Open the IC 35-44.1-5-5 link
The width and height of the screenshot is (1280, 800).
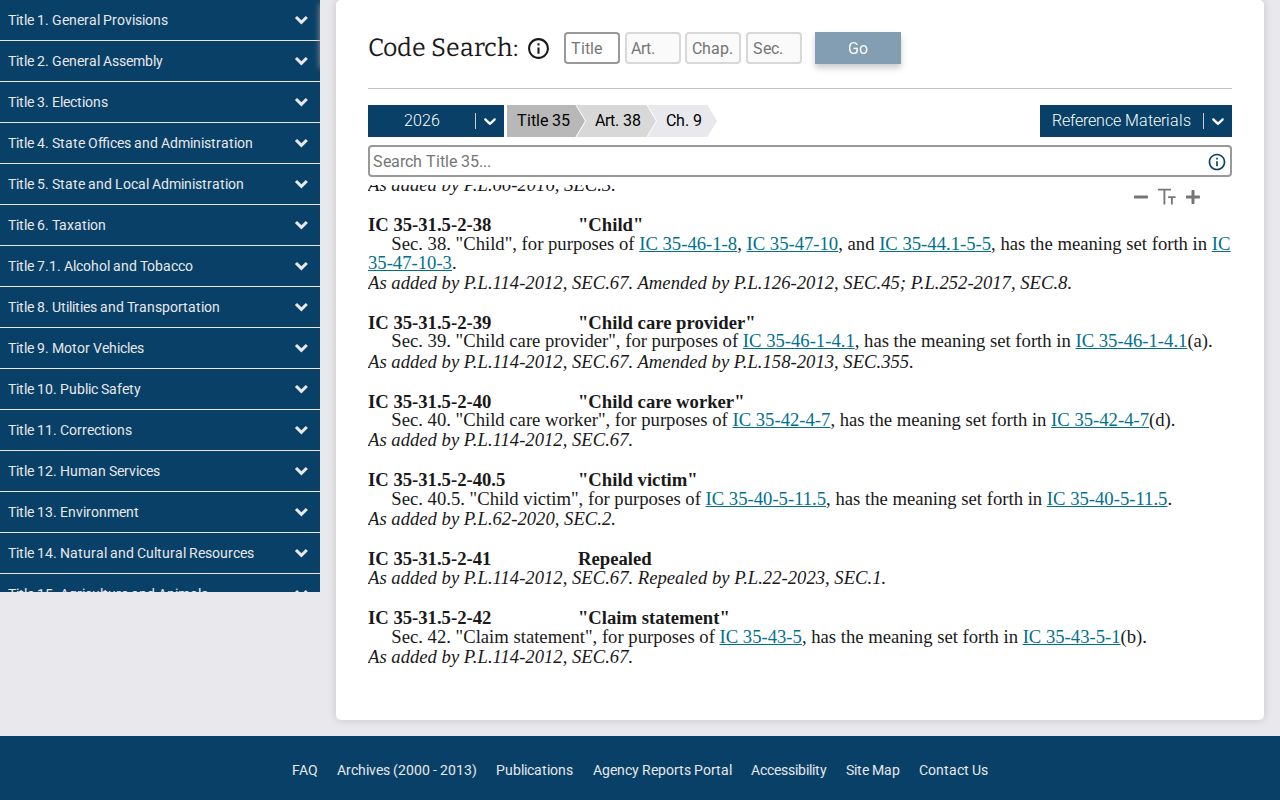click(x=935, y=244)
